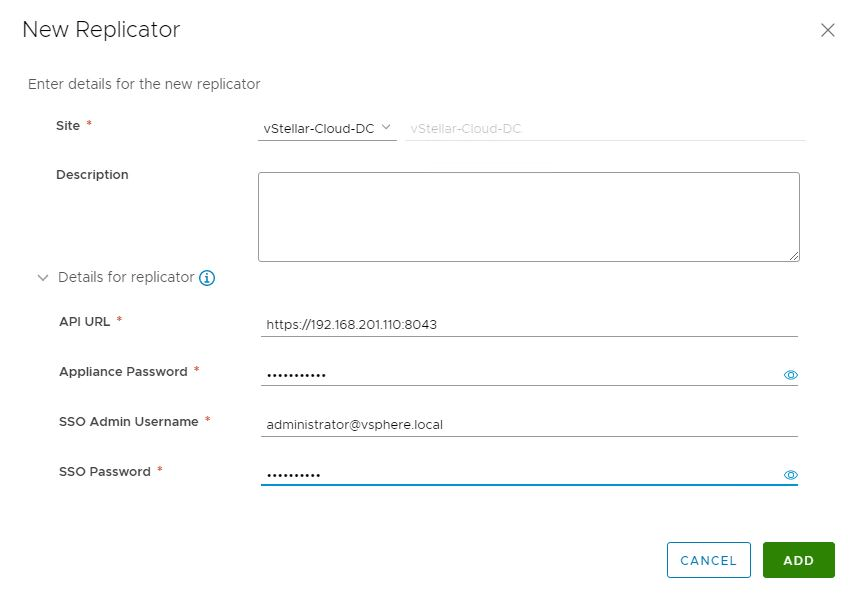Click the greyed-out vStellar-Cloud-DC site name field
This screenshot has width=855, height=596.
(605, 129)
